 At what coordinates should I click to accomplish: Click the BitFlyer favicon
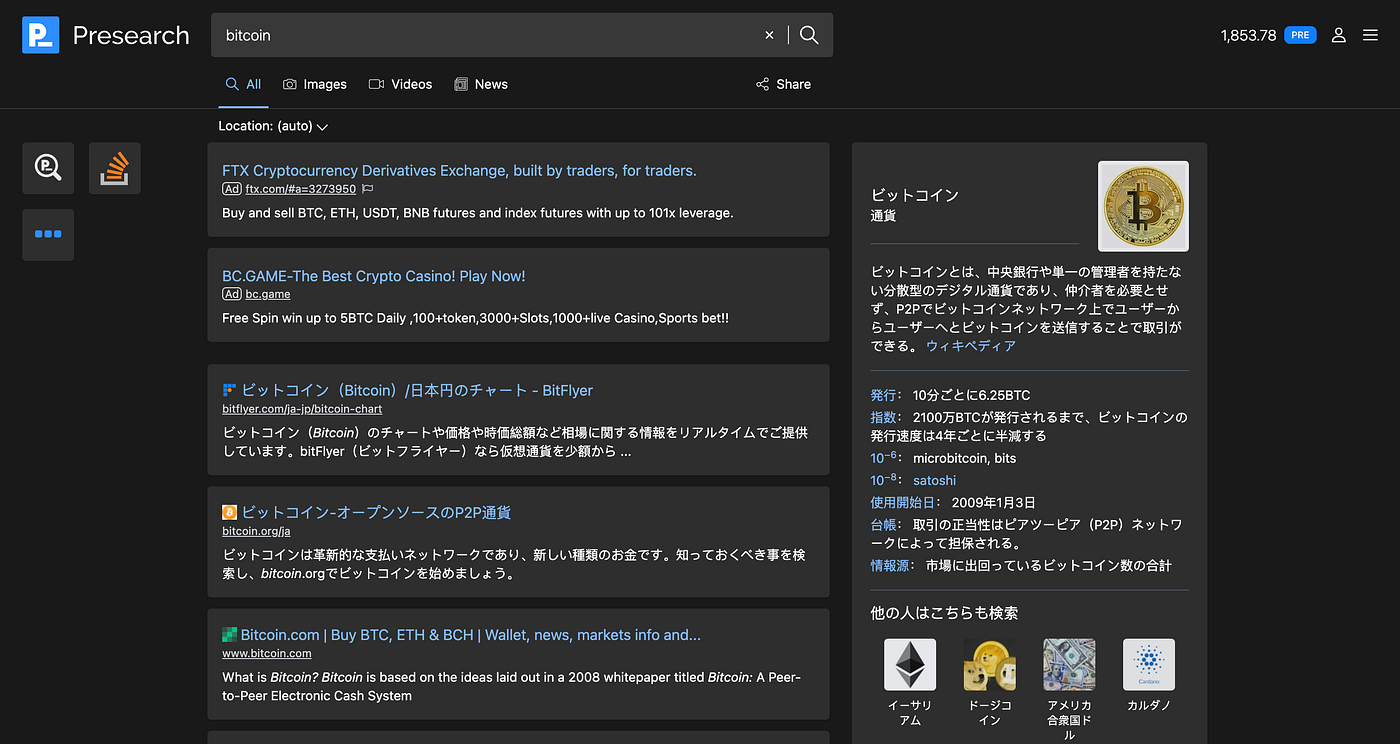[x=229, y=390]
